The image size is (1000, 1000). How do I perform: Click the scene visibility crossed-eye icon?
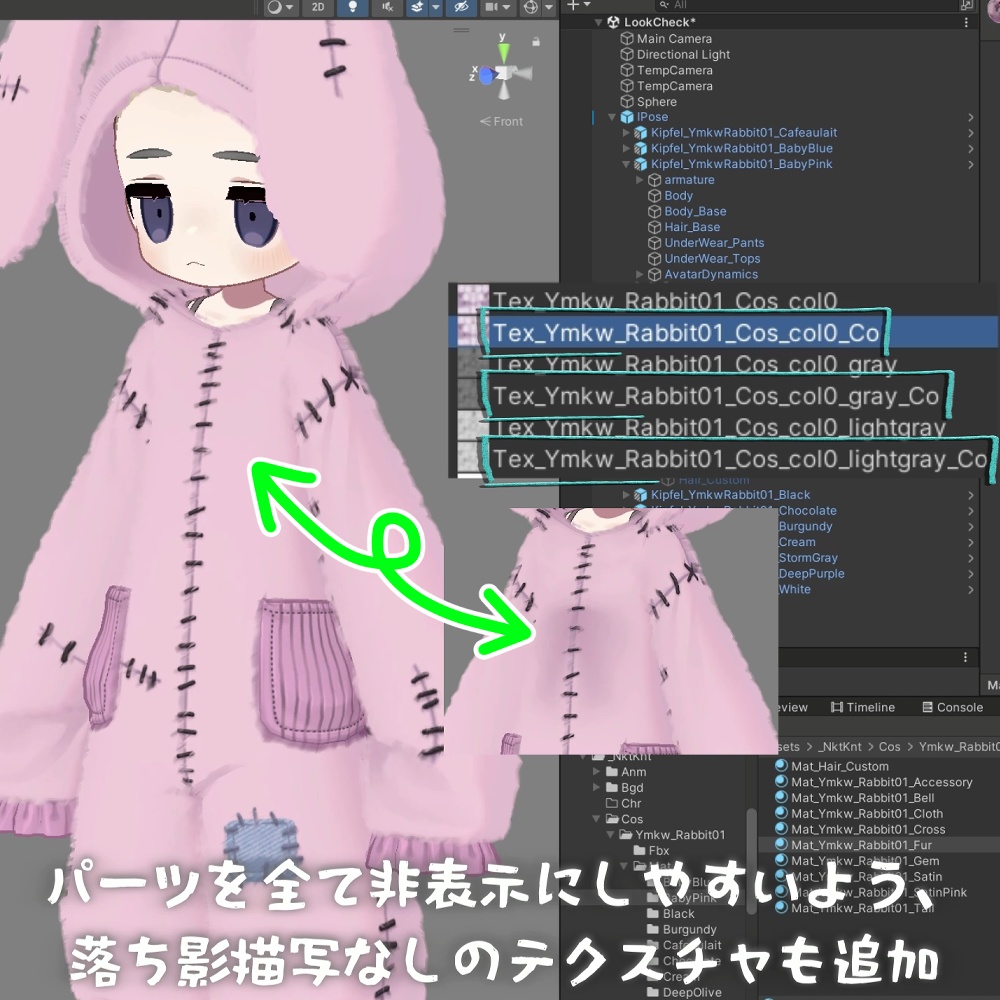click(463, 7)
